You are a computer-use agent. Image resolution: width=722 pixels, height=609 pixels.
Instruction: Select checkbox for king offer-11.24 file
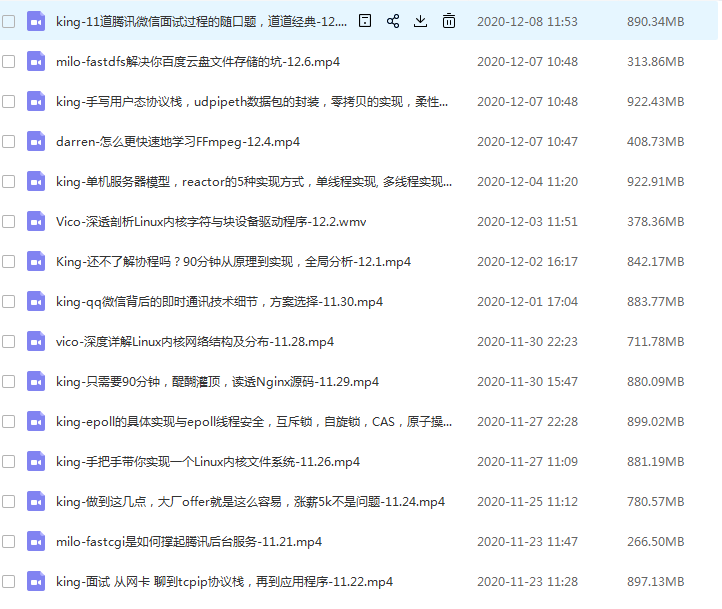coord(8,501)
